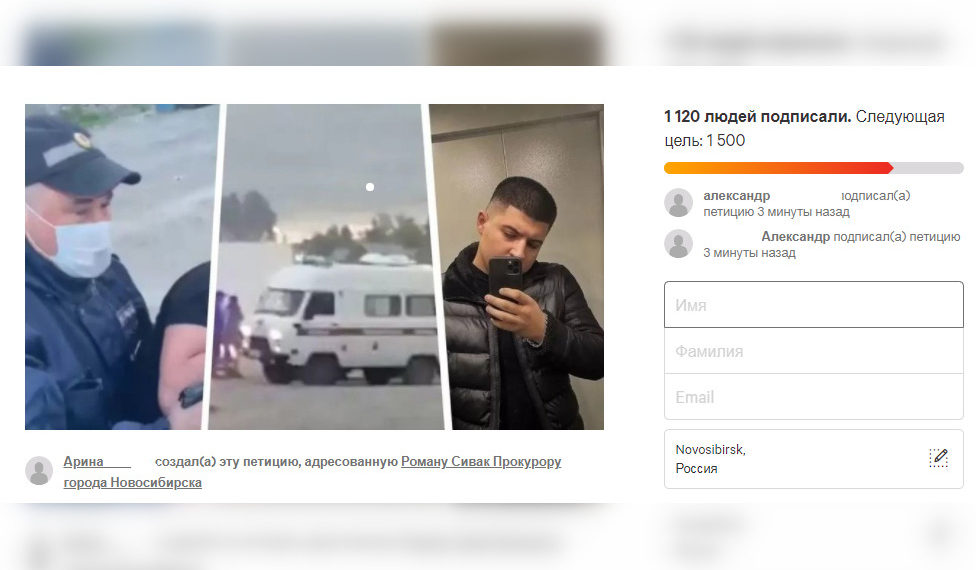The width and height of the screenshot is (976, 570).
Task: Focus the Имя input field
Action: click(814, 304)
